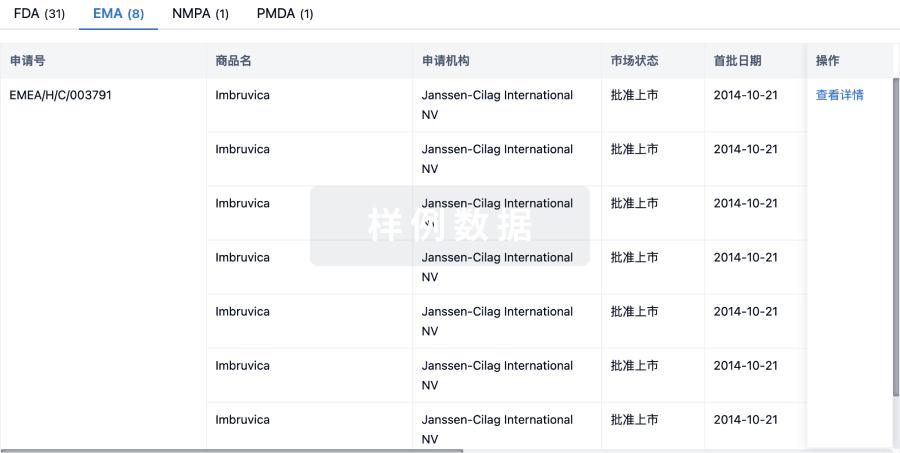Click Imbruvica in the first table row
The image size is (900, 453).
click(x=242, y=95)
